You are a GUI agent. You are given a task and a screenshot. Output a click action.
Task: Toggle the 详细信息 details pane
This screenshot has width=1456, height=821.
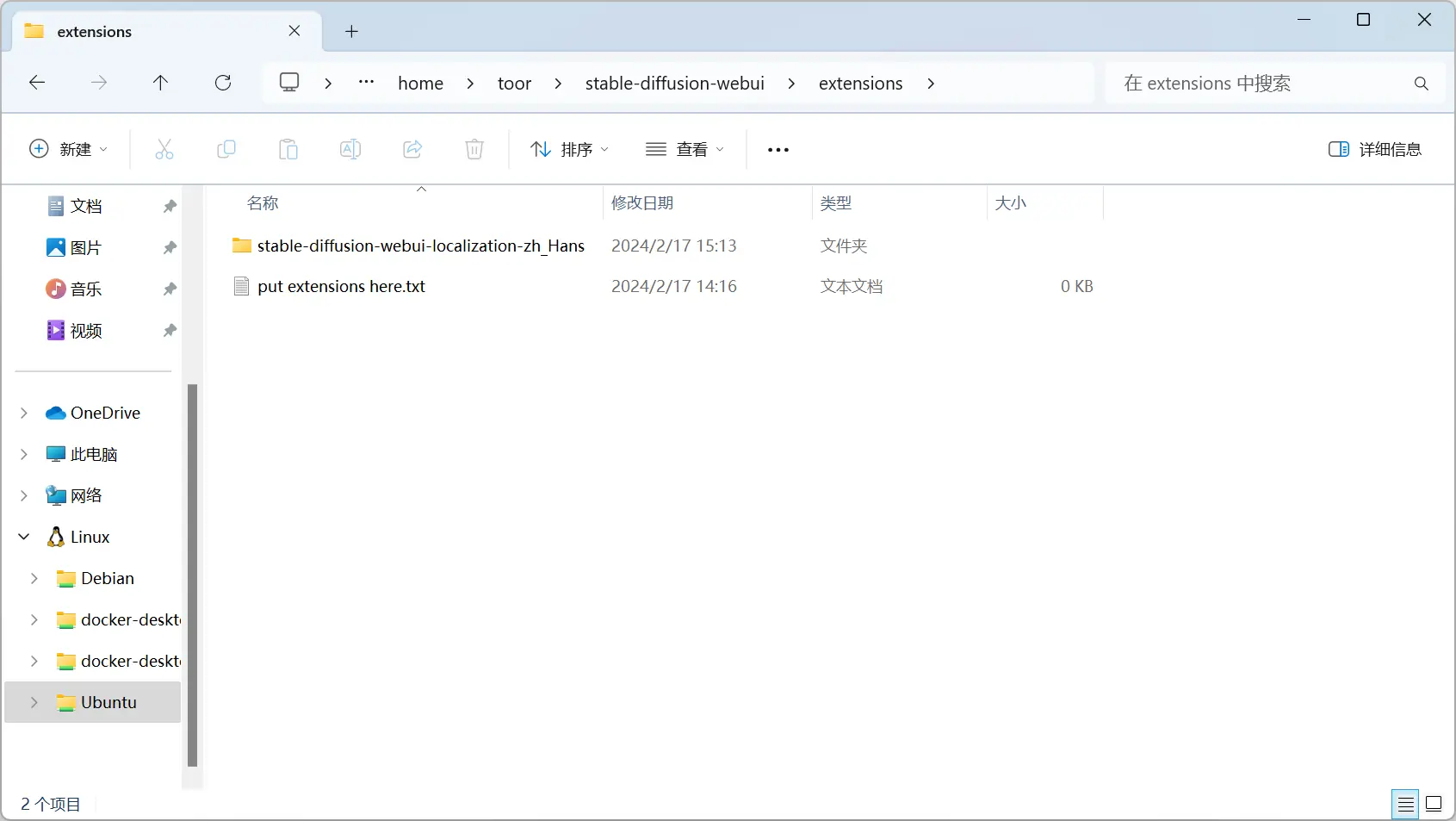1375,149
